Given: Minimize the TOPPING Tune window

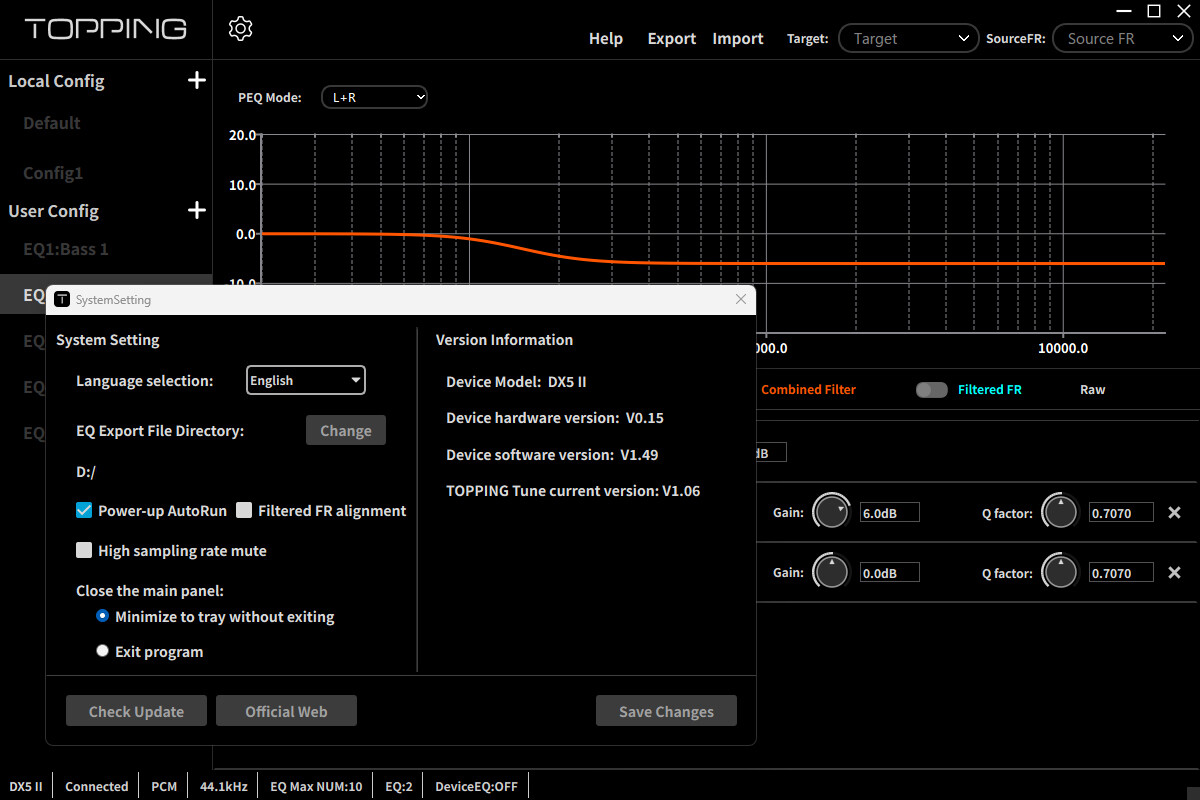Looking at the screenshot, I should [x=1125, y=11].
